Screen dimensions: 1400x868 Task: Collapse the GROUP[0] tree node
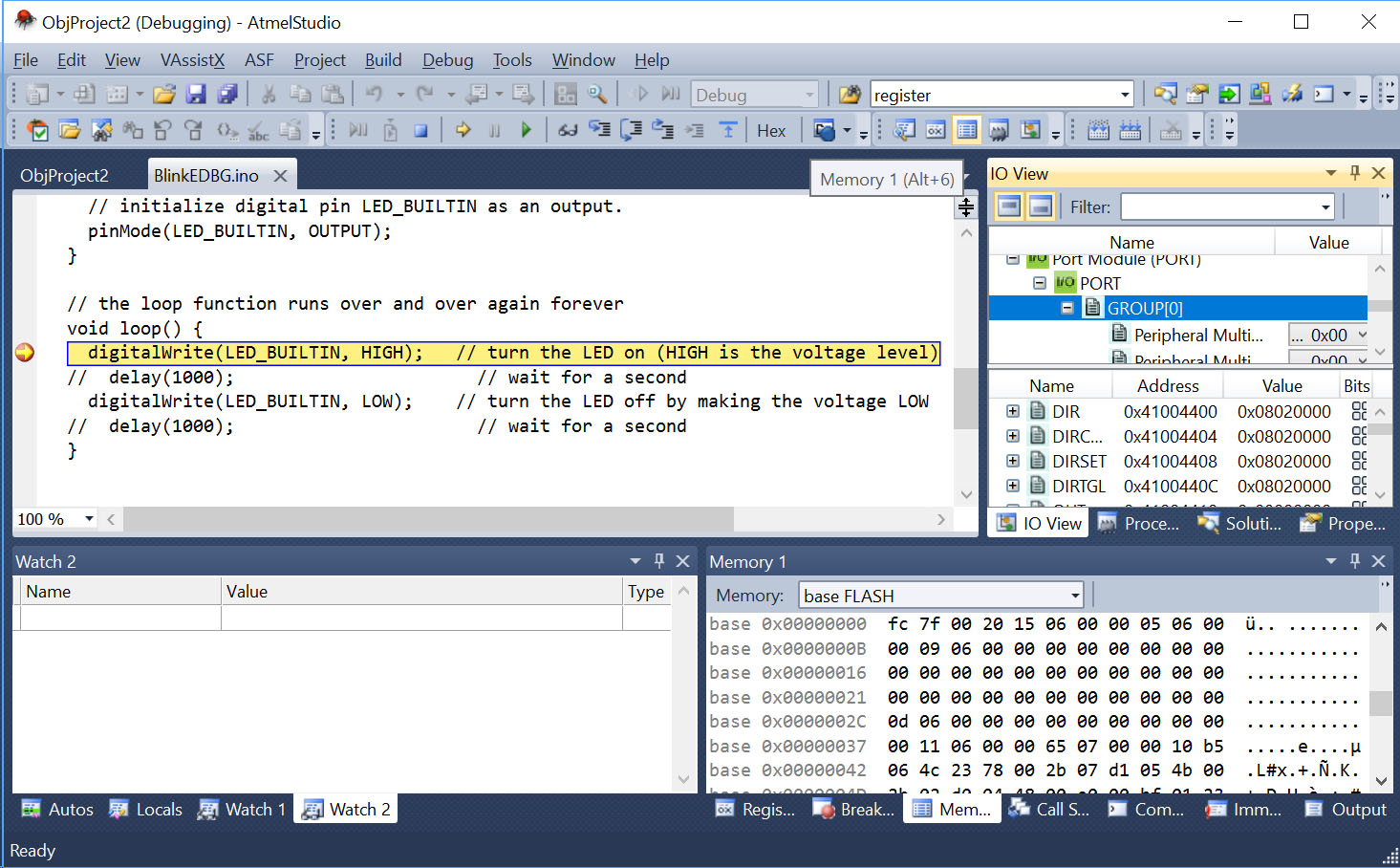pyautogui.click(x=1067, y=308)
